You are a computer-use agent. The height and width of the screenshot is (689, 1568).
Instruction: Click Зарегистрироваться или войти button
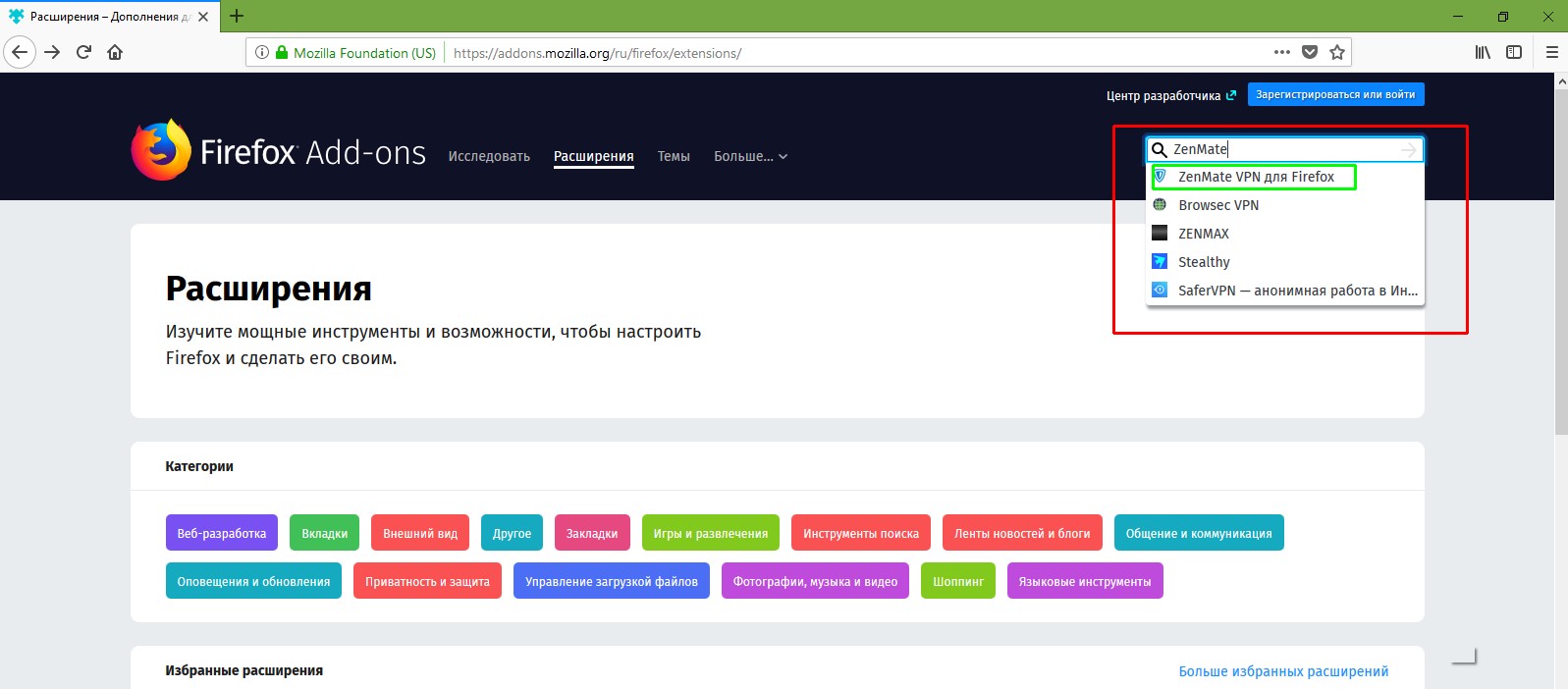1335,94
